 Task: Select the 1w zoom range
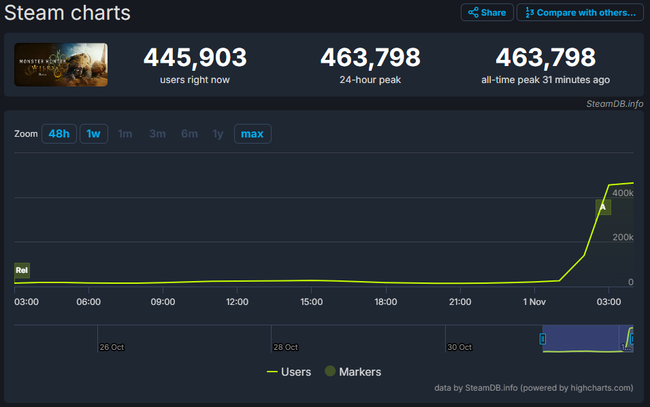[94, 134]
